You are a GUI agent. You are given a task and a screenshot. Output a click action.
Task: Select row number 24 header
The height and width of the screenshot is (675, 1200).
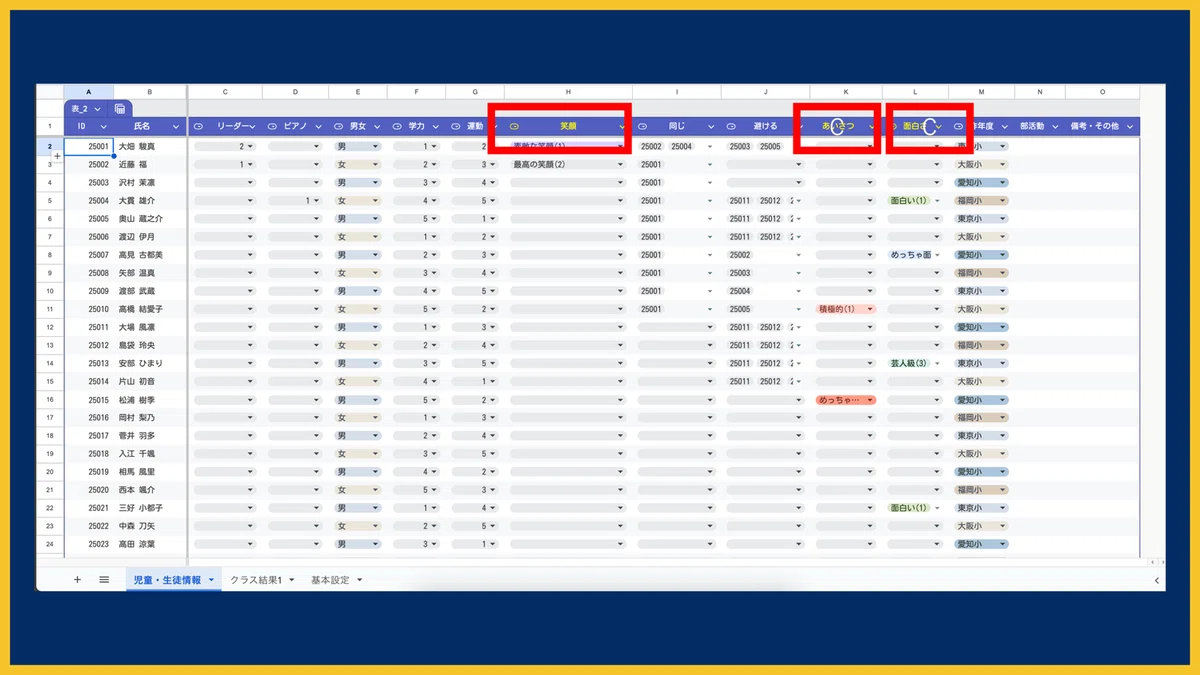pos(50,544)
